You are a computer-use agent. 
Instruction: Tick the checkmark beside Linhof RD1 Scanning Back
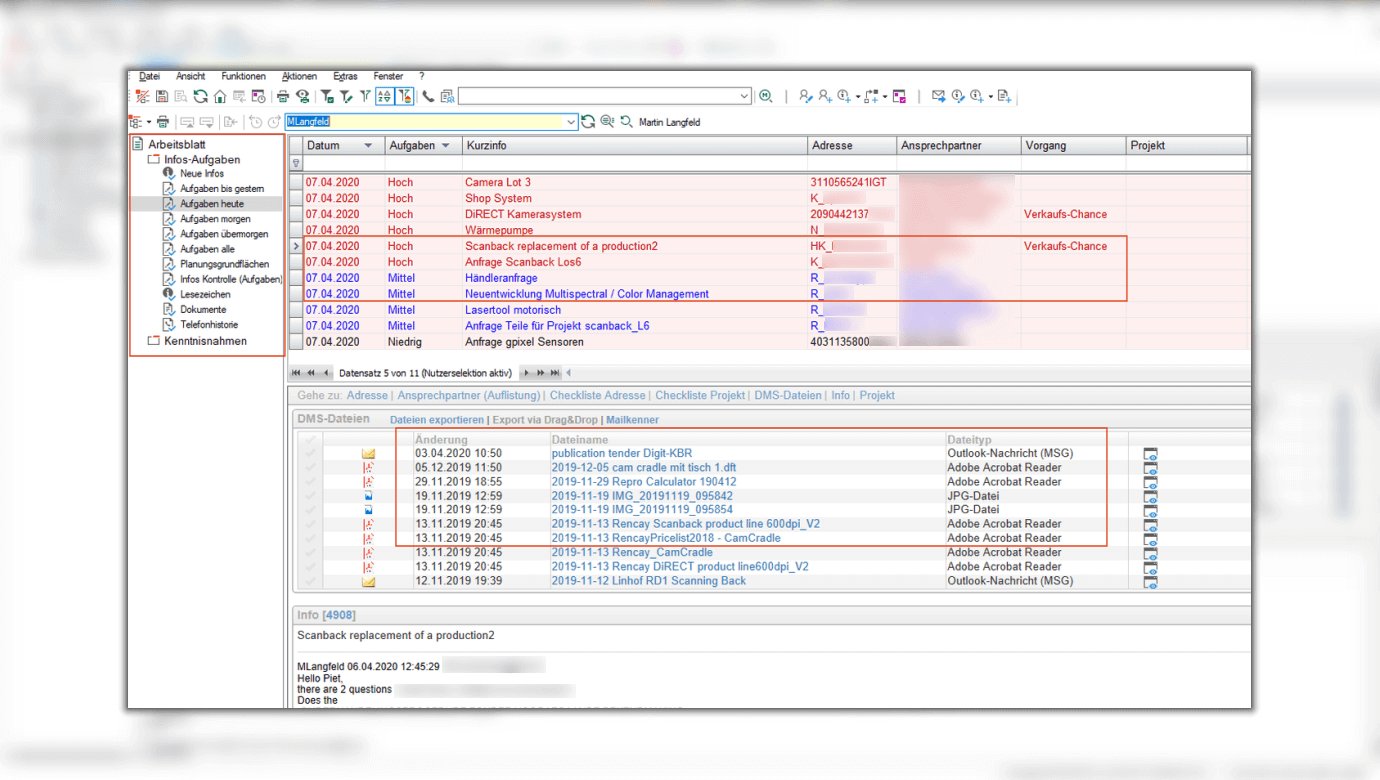pos(310,581)
